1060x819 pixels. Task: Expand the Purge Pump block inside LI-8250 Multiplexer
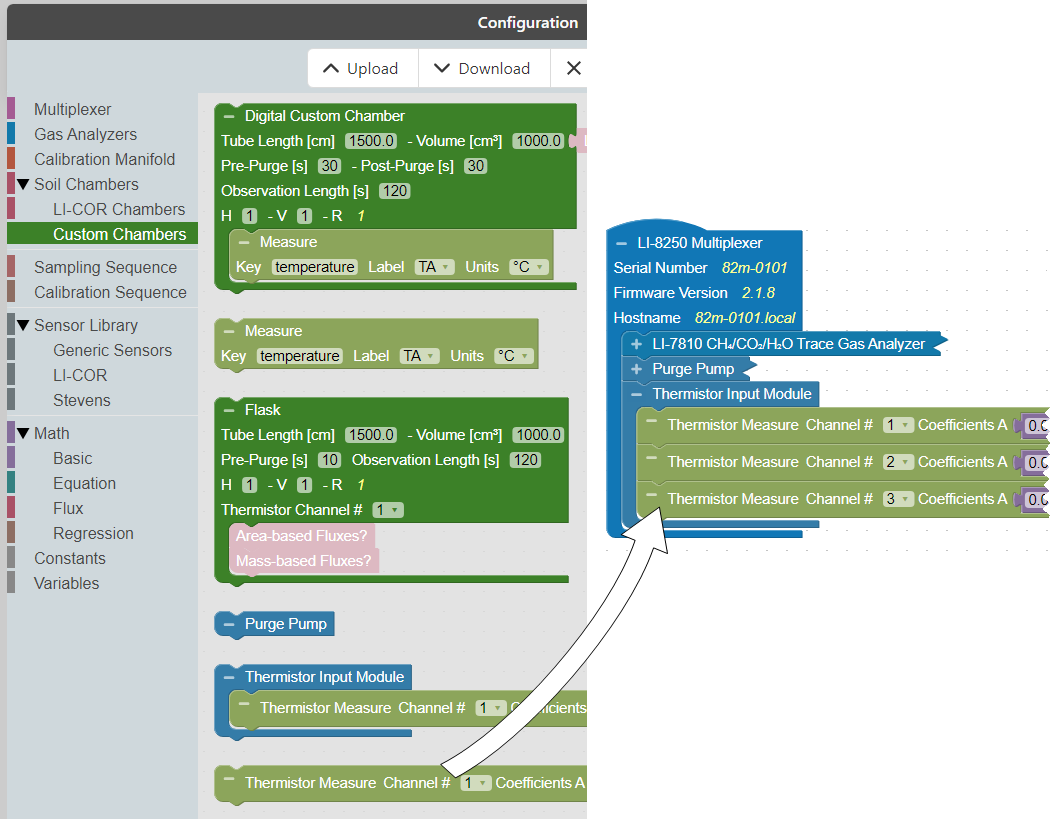coord(636,369)
